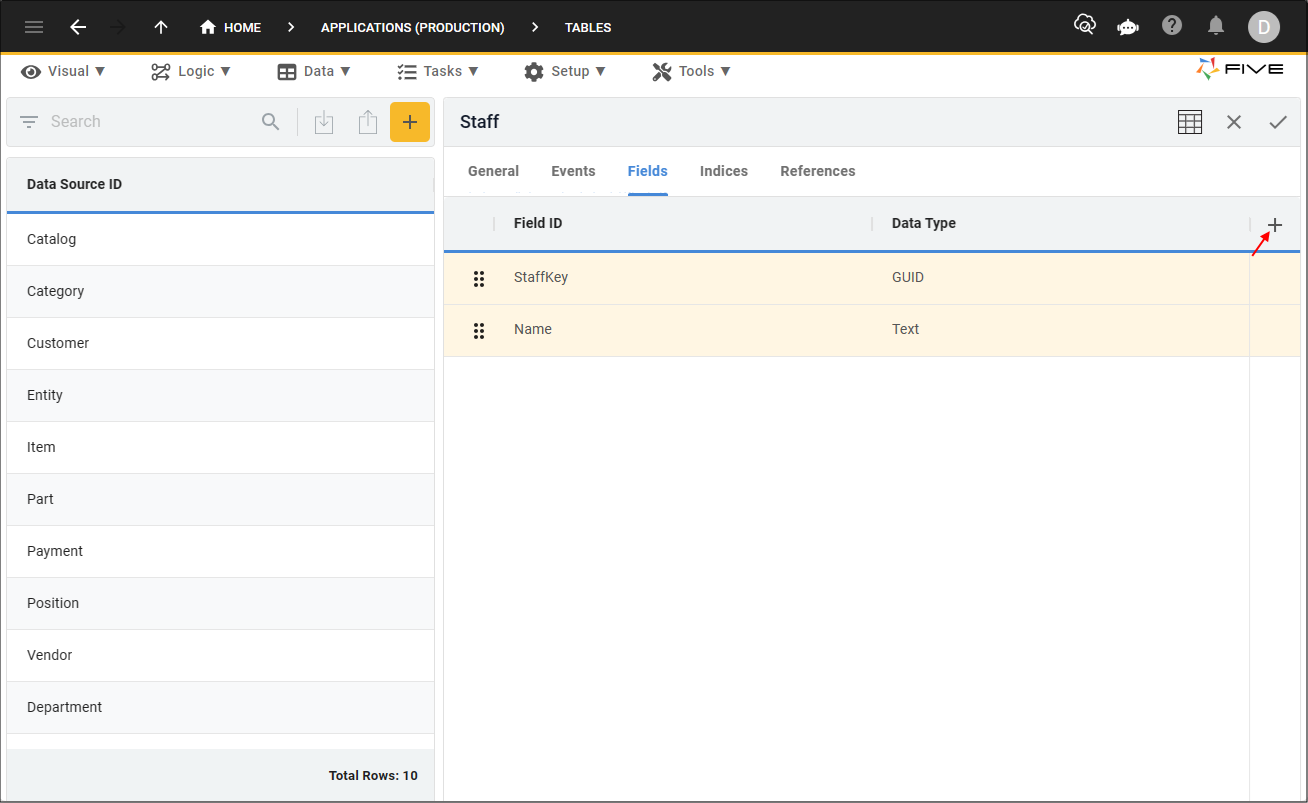This screenshot has width=1308, height=803.
Task: Click the up arrow navigation icon
Action: 161,27
